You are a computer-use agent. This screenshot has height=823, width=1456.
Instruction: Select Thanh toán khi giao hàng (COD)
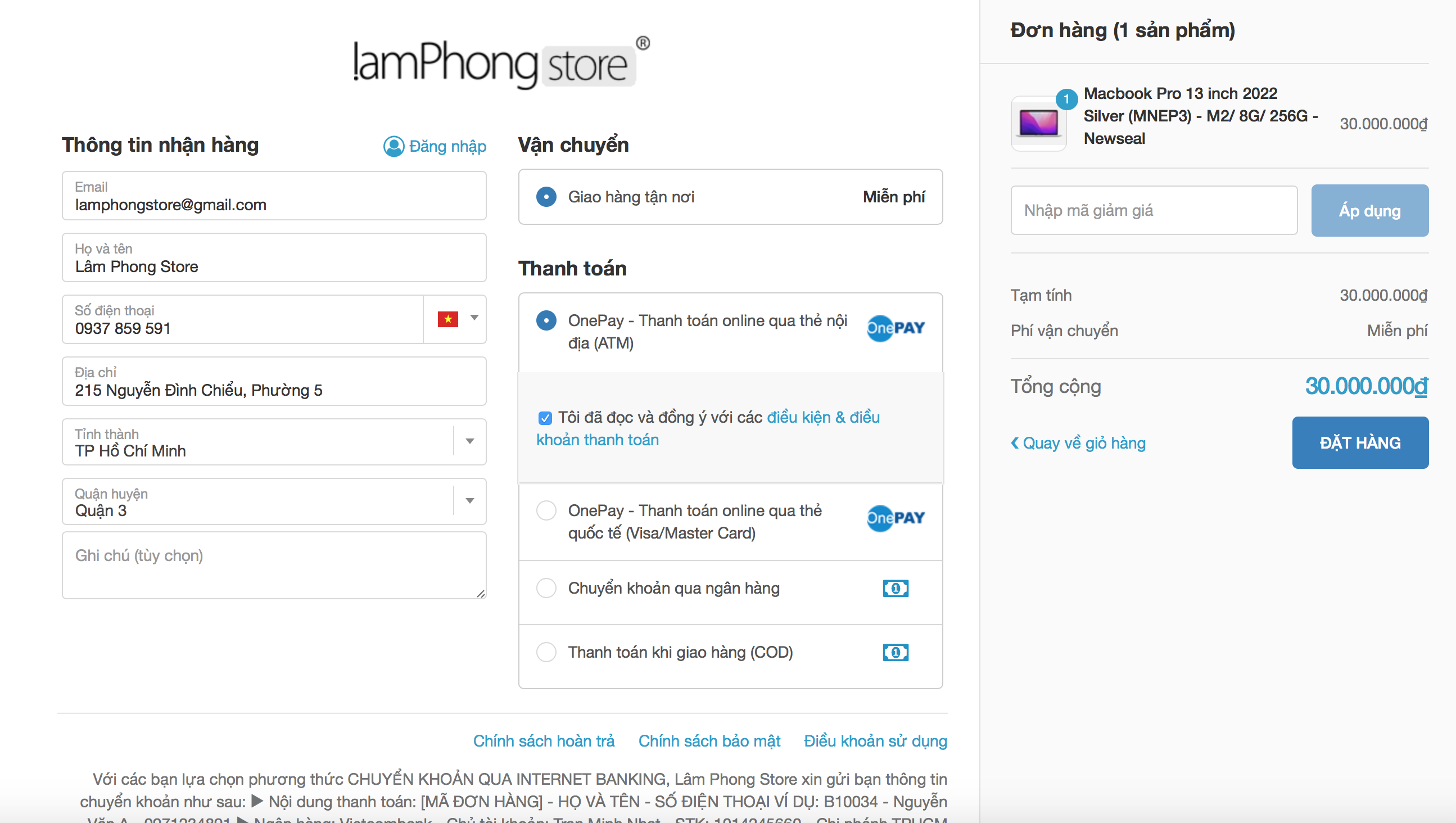pos(546,652)
